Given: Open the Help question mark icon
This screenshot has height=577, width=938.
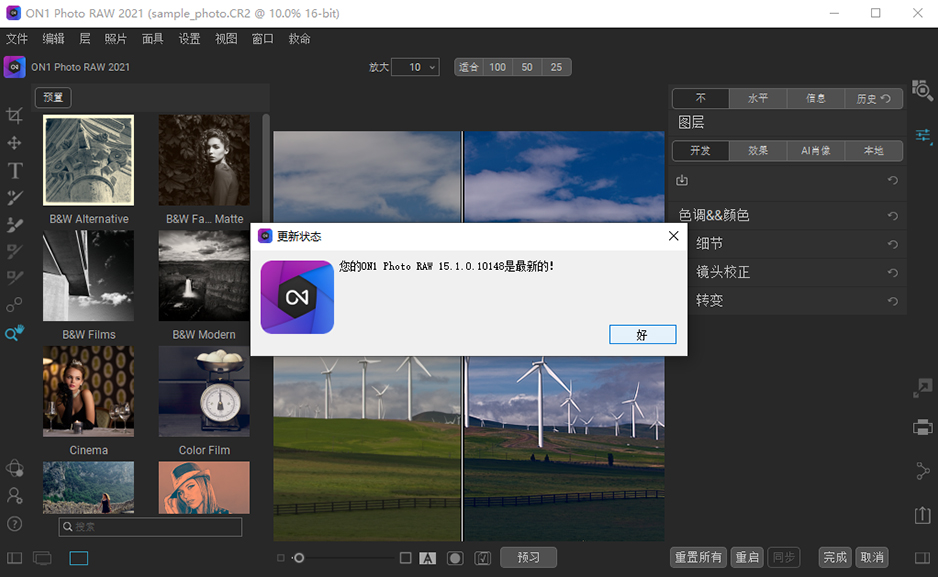Looking at the screenshot, I should pos(14,524).
